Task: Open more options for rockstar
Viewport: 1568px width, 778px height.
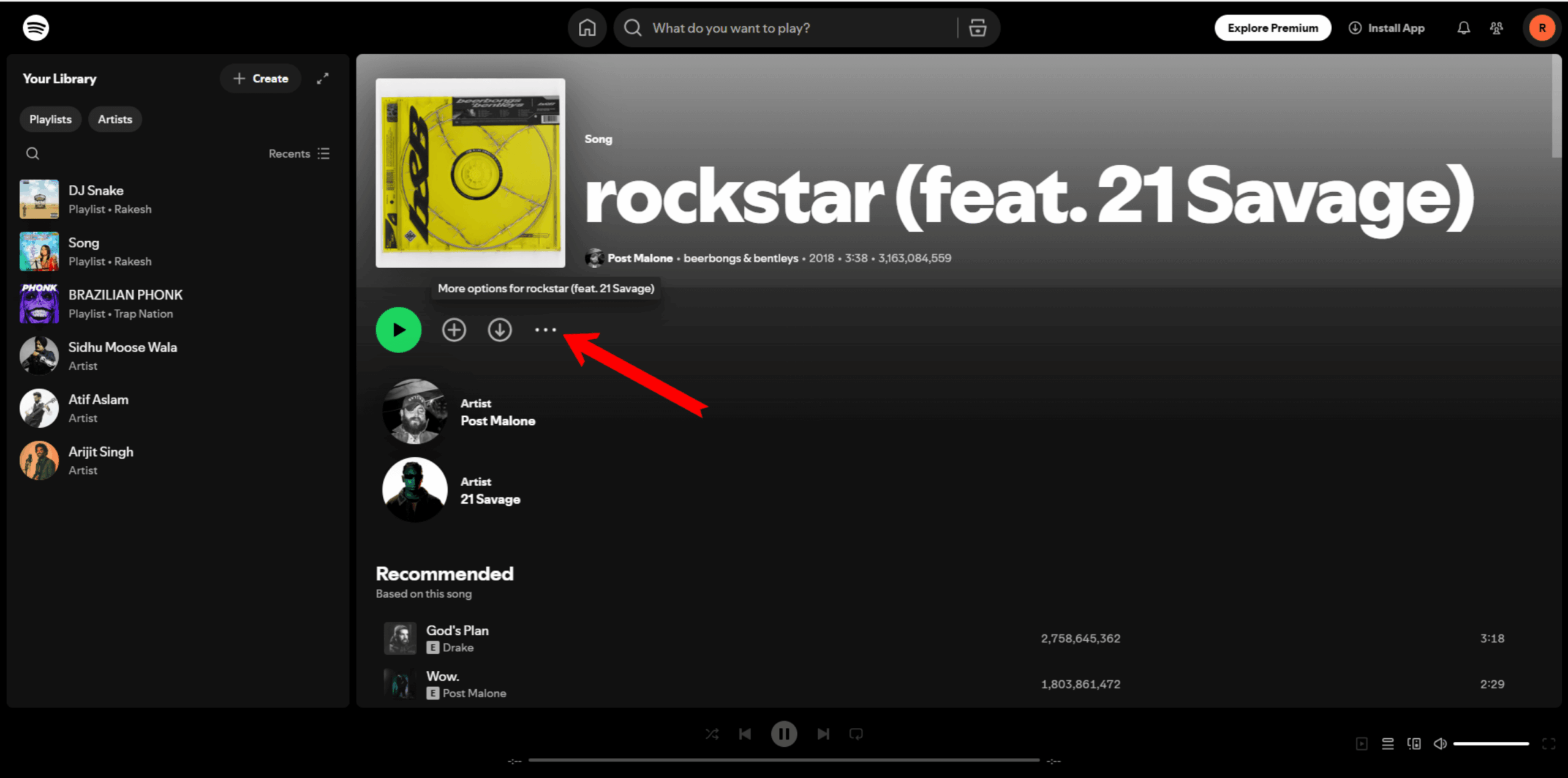Action: 545,330
